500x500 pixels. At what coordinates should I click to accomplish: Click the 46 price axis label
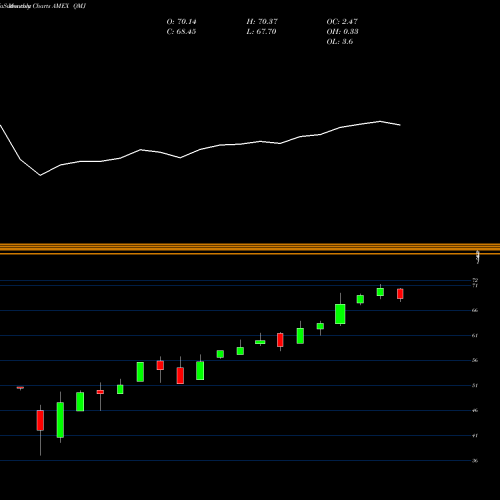[x=475, y=410]
